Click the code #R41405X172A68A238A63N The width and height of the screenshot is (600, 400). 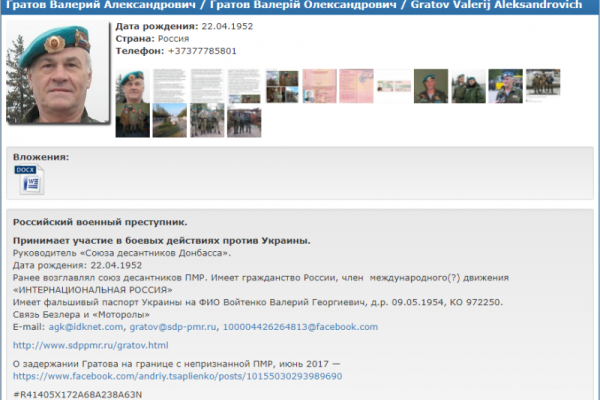77,395
